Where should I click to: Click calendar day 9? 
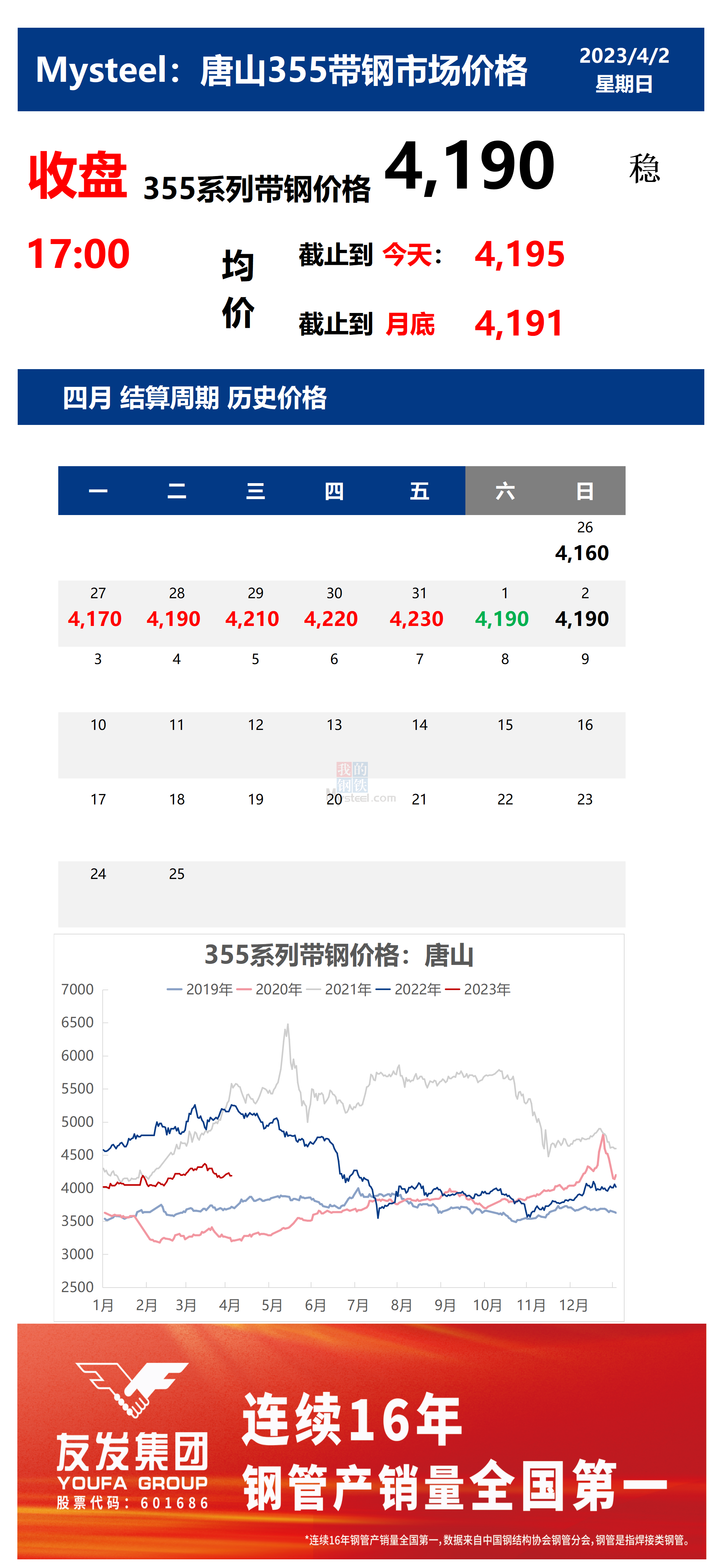pos(585,659)
